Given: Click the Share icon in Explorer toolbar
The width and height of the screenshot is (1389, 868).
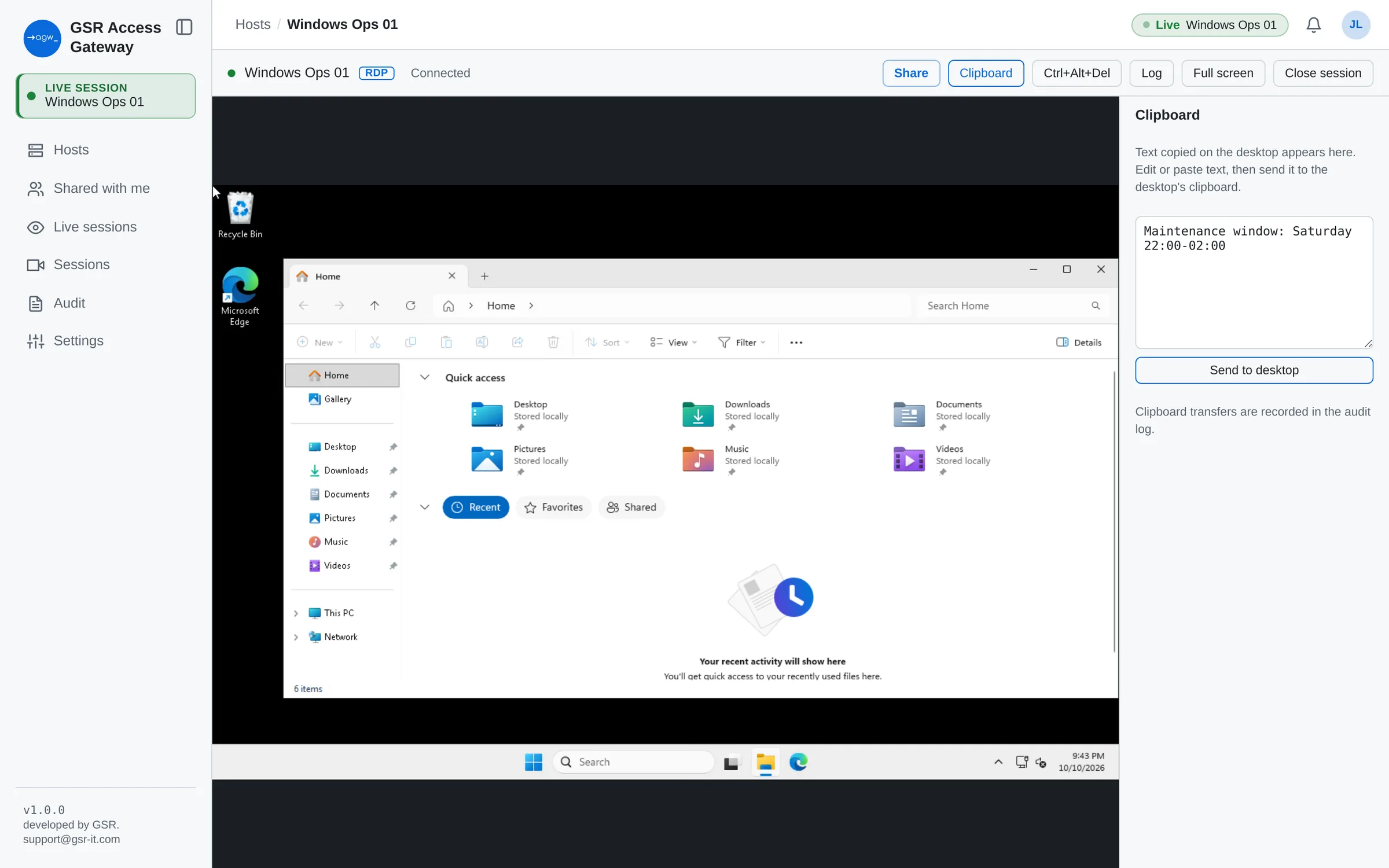Looking at the screenshot, I should pyautogui.click(x=517, y=343).
